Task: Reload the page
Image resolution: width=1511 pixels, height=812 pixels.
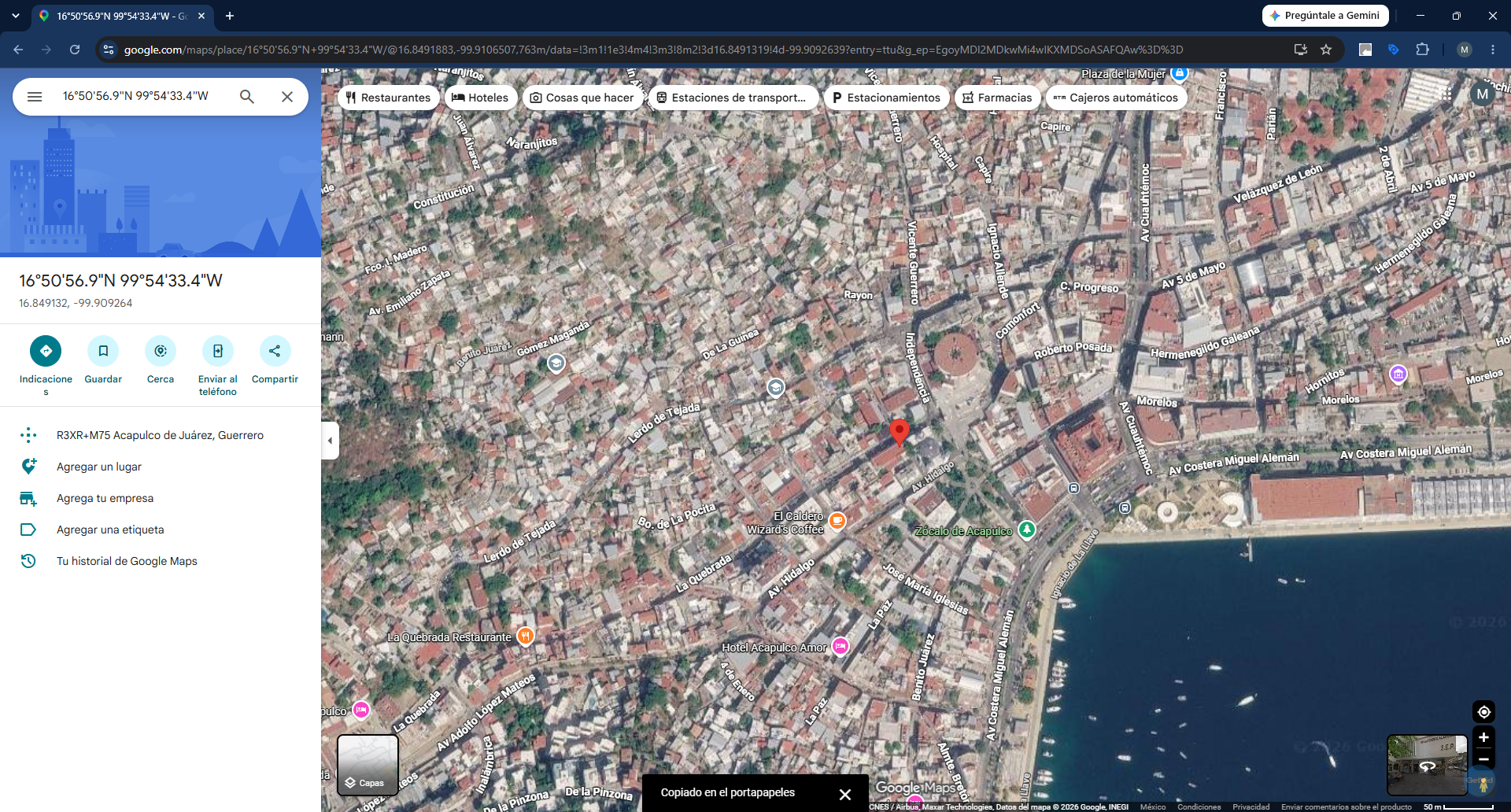Action: tap(75, 50)
